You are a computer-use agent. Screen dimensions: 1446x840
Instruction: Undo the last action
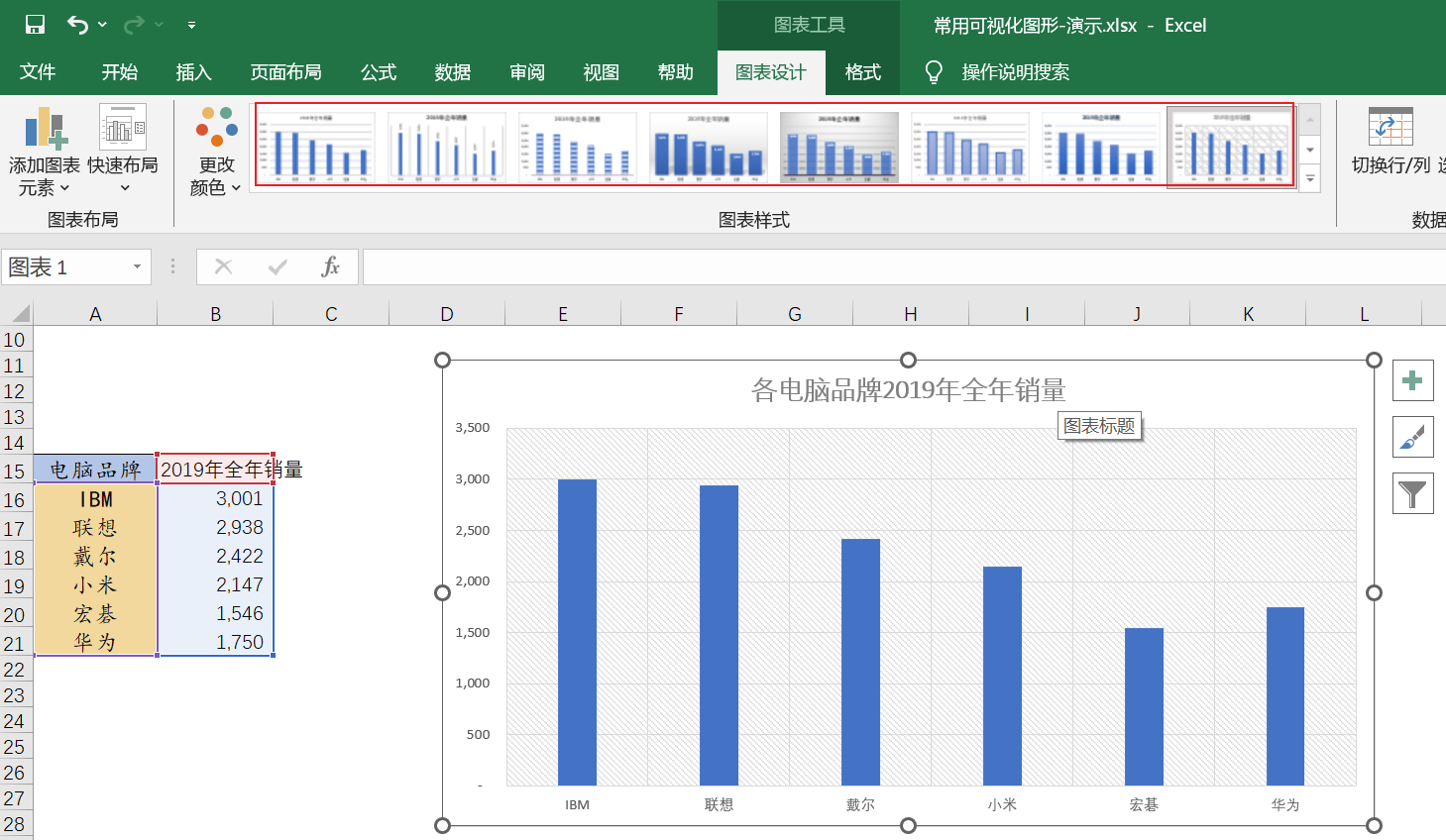(x=78, y=25)
